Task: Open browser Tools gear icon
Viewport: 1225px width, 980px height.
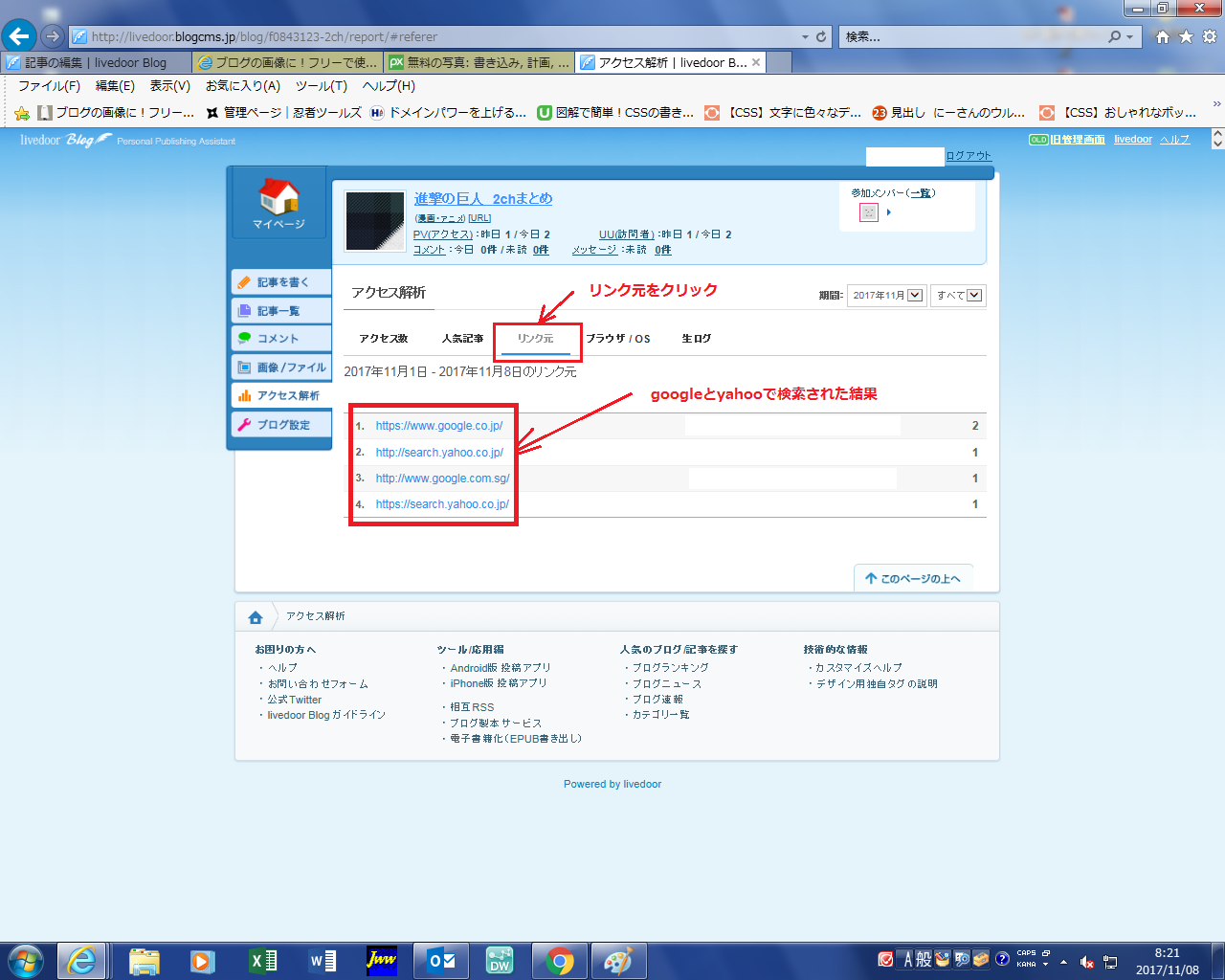Action: [1210, 36]
